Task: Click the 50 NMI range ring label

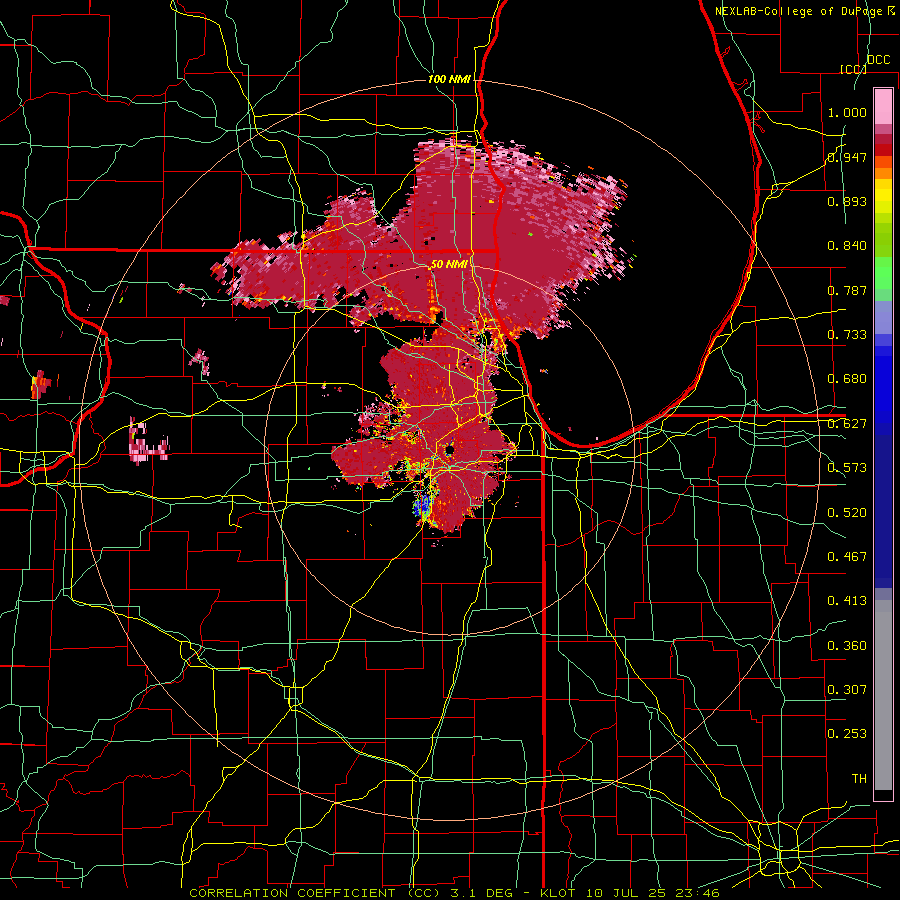Action: pos(448,264)
